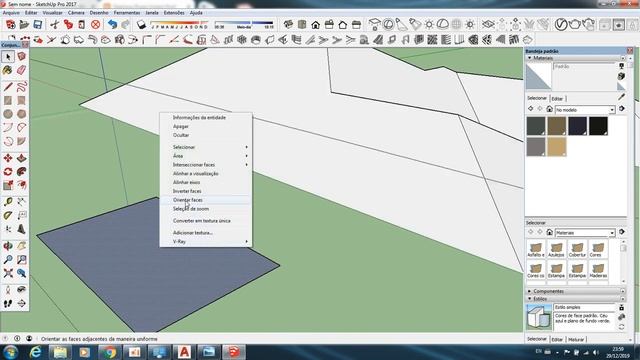The width and height of the screenshot is (640, 360).
Task: Collapse the Materiais panel section
Action: [530, 58]
